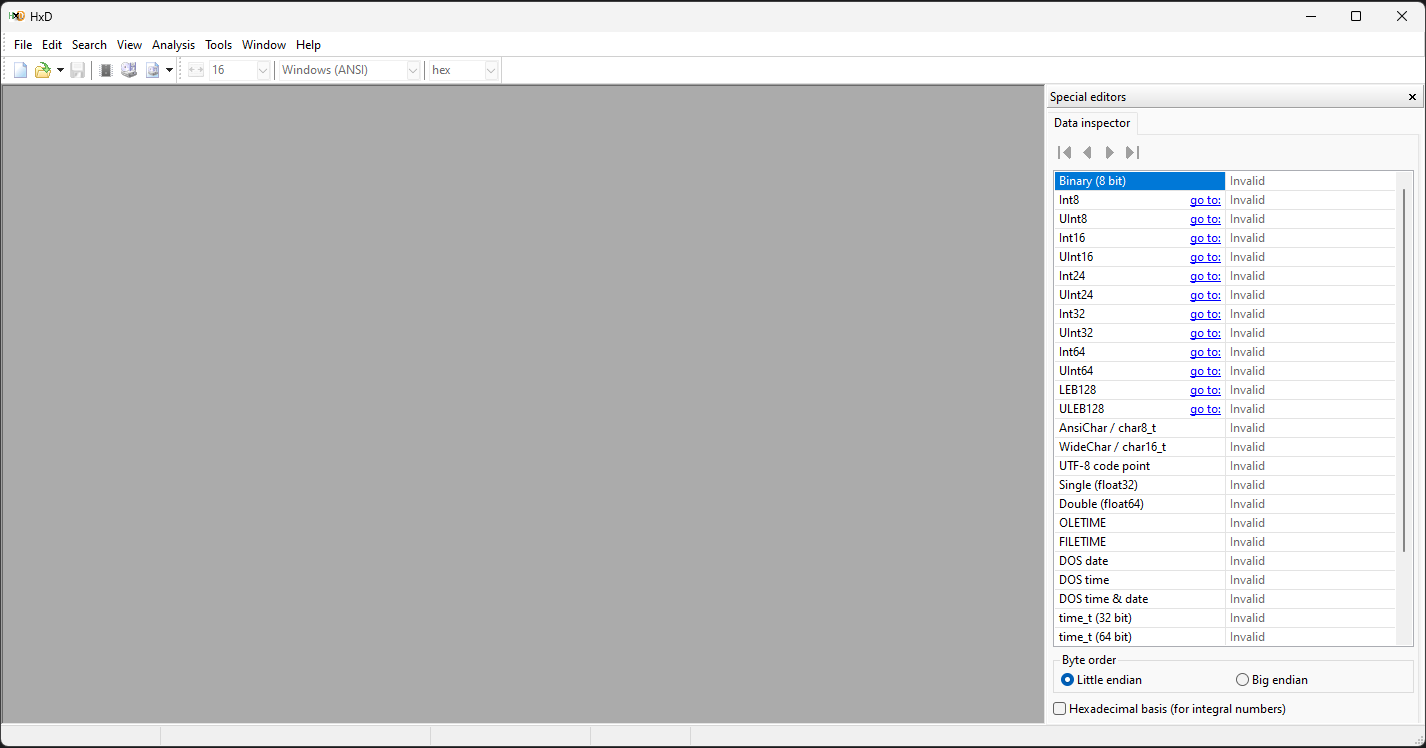Select the DOS time & date row
1426x748 pixels.
[x=1225, y=599]
